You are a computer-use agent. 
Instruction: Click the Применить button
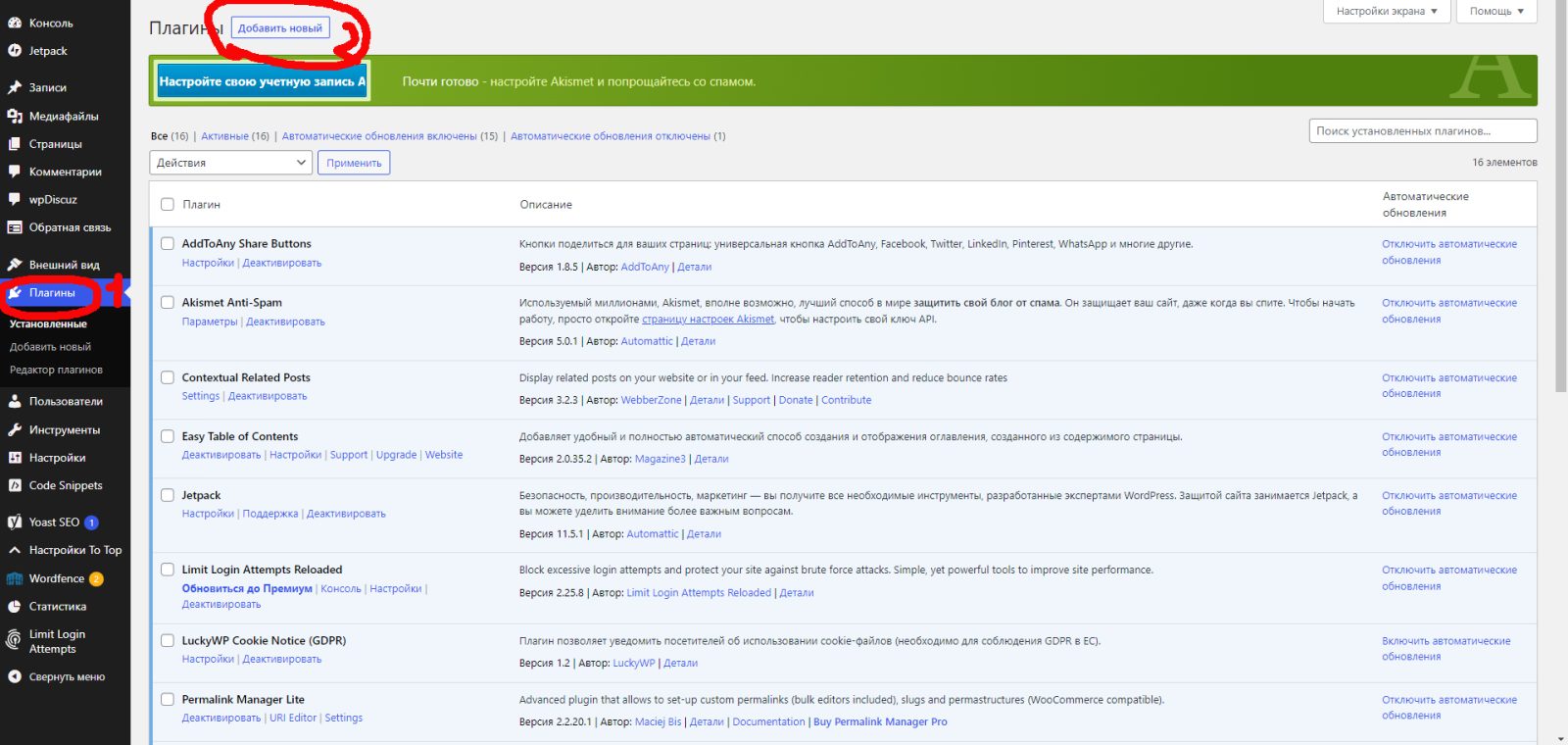(354, 163)
